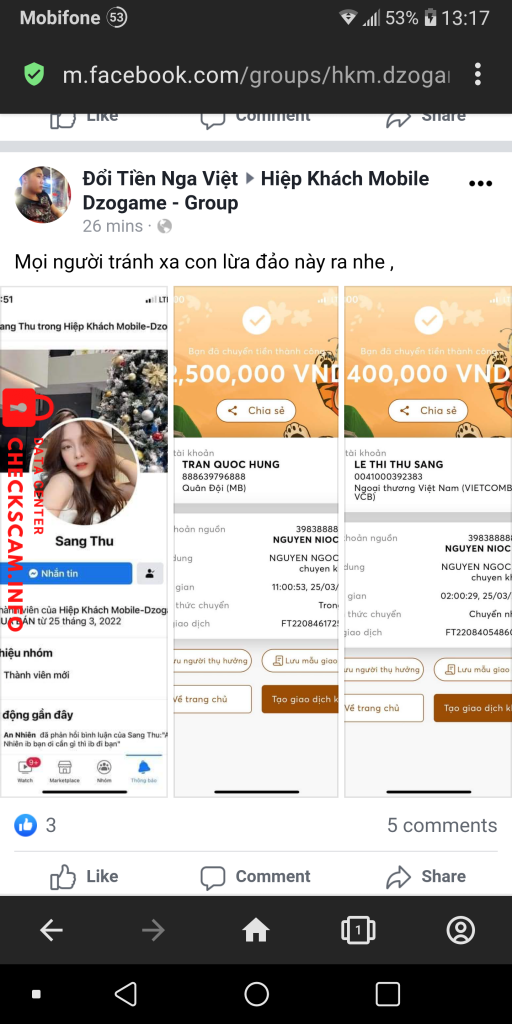Tap the green secure site shield icon
512x1024 pixels.
(34, 74)
